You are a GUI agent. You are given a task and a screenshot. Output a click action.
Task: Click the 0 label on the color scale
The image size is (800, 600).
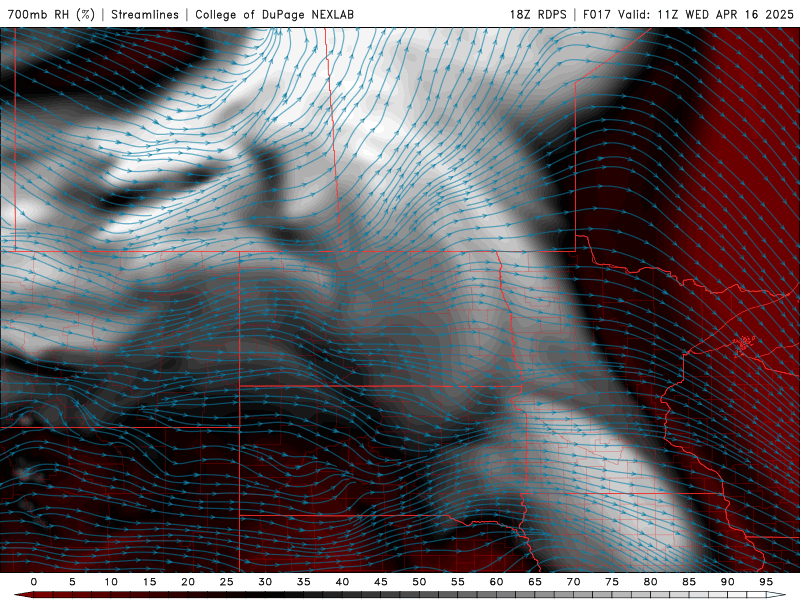pyautogui.click(x=34, y=582)
